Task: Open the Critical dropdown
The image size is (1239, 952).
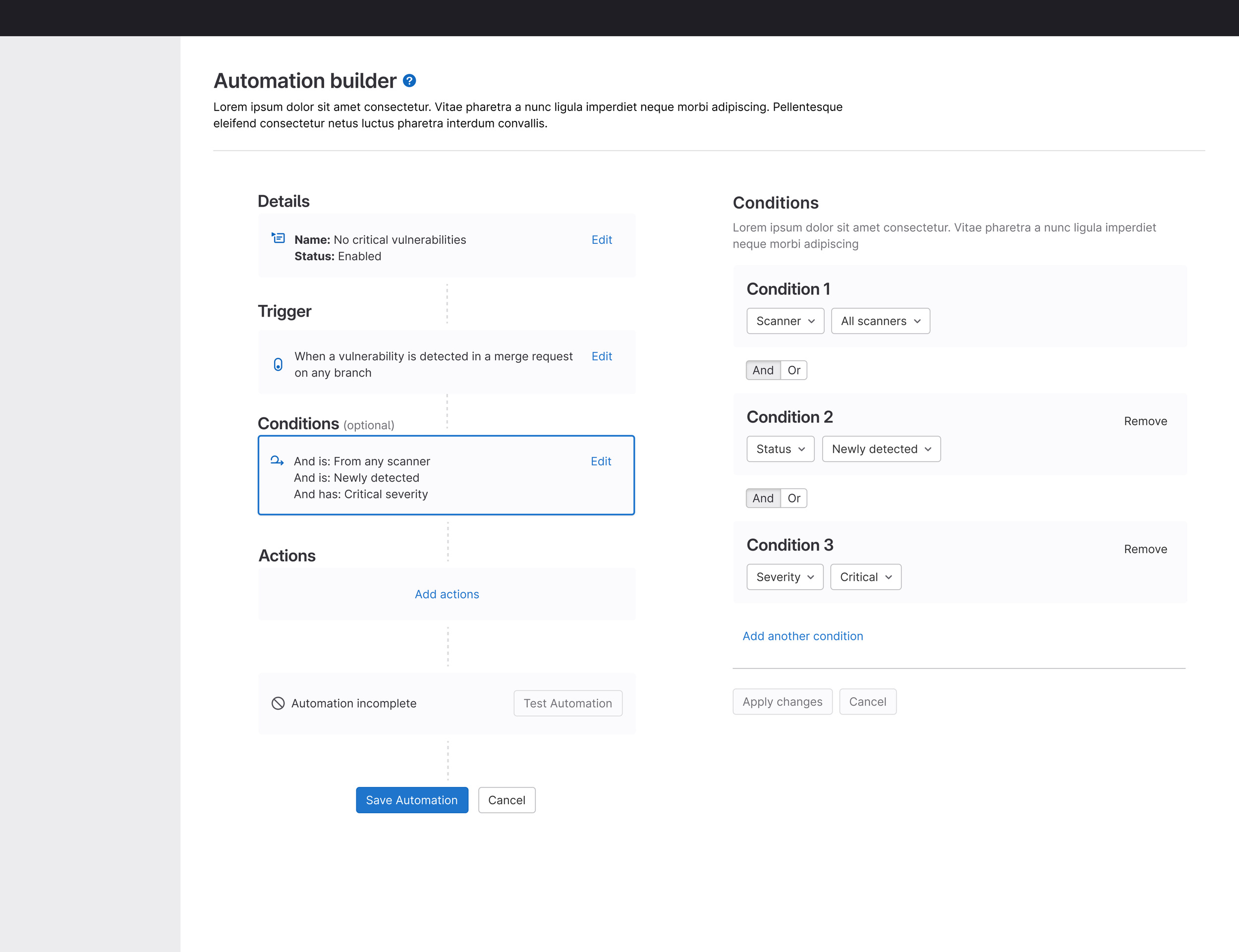Action: pyautogui.click(x=866, y=577)
